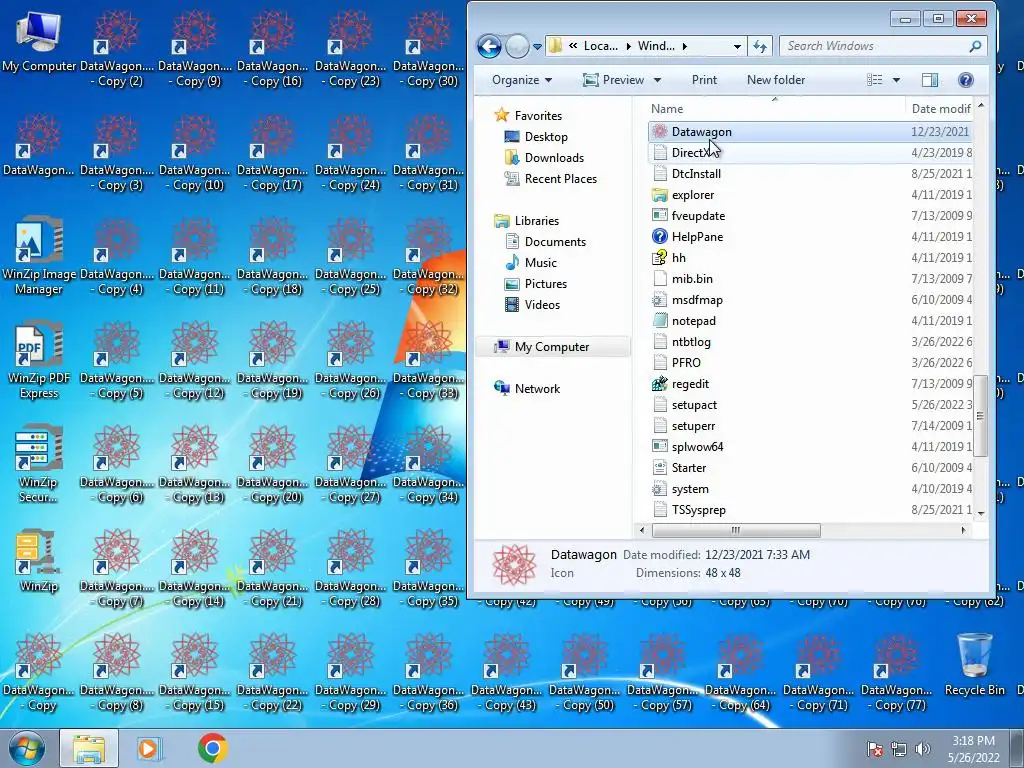Open the network tray icon
The width and height of the screenshot is (1024, 768).
click(899, 749)
